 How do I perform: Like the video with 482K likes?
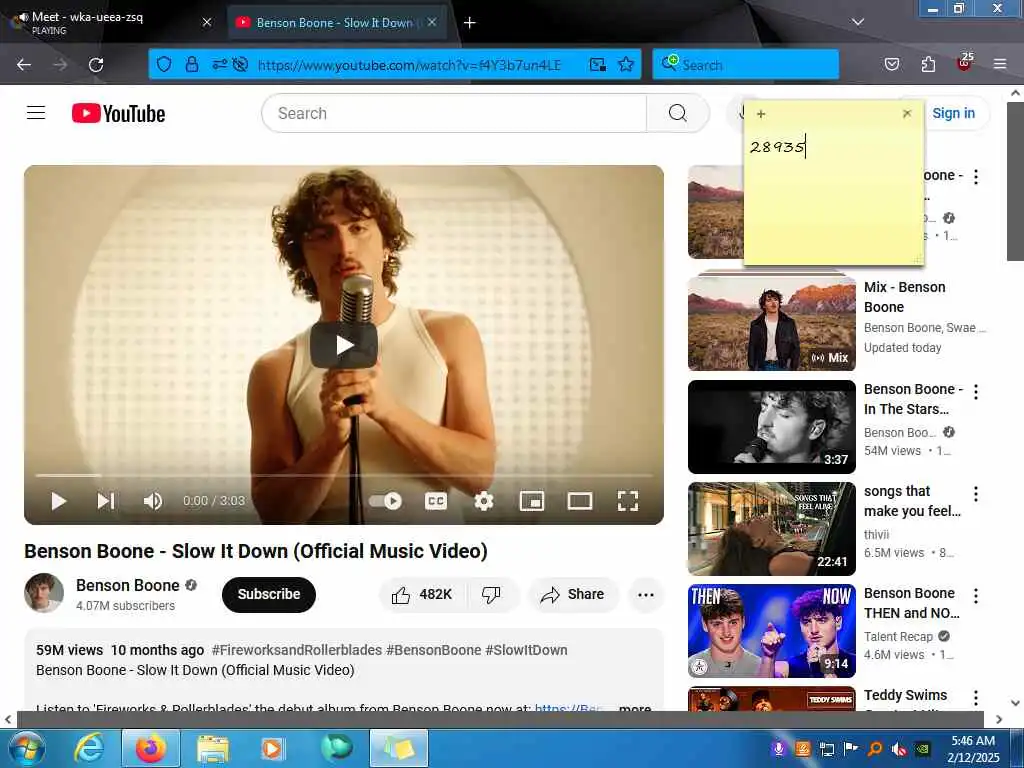[422, 594]
